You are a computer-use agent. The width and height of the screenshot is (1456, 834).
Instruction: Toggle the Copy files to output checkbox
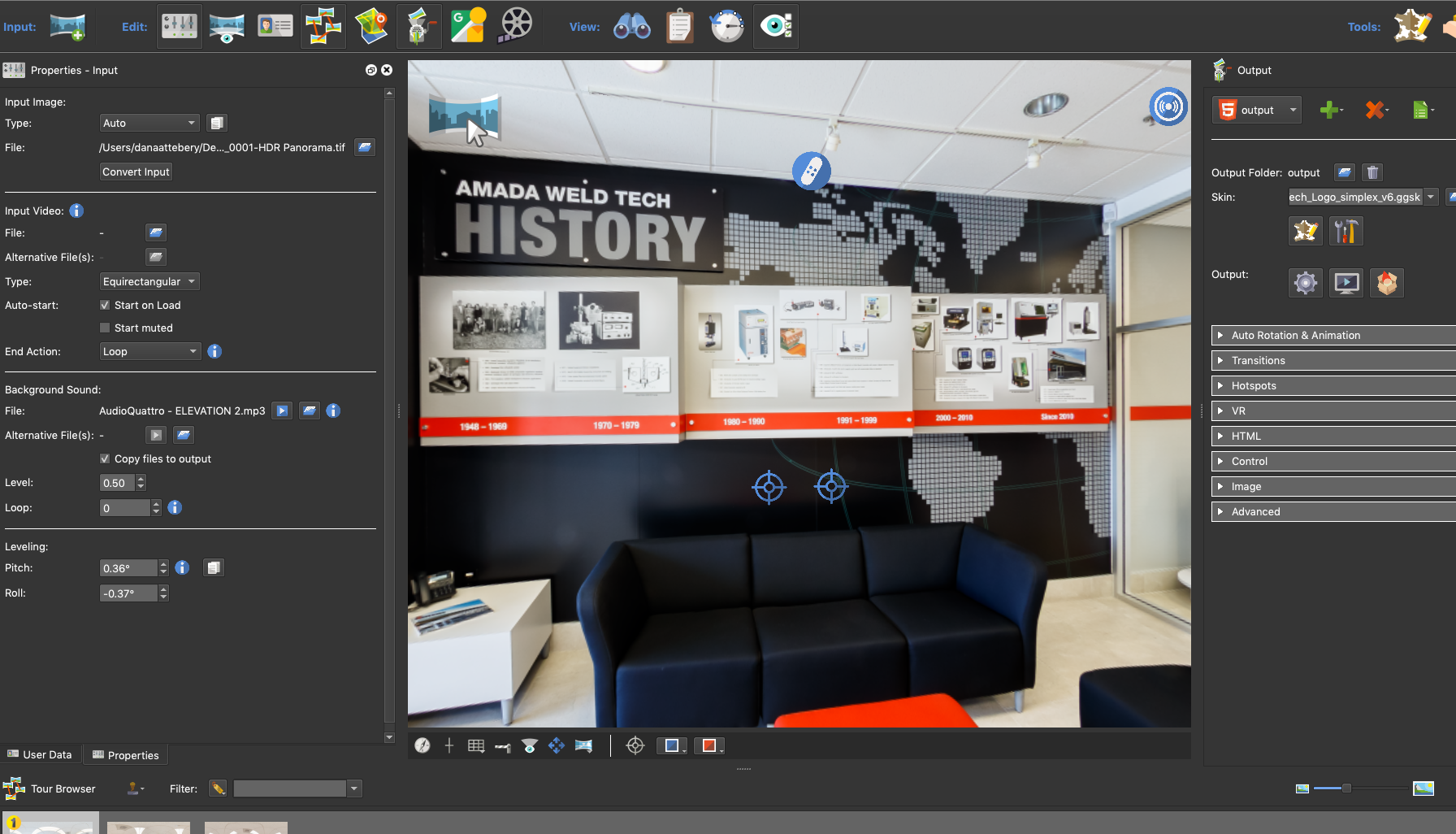[105, 459]
